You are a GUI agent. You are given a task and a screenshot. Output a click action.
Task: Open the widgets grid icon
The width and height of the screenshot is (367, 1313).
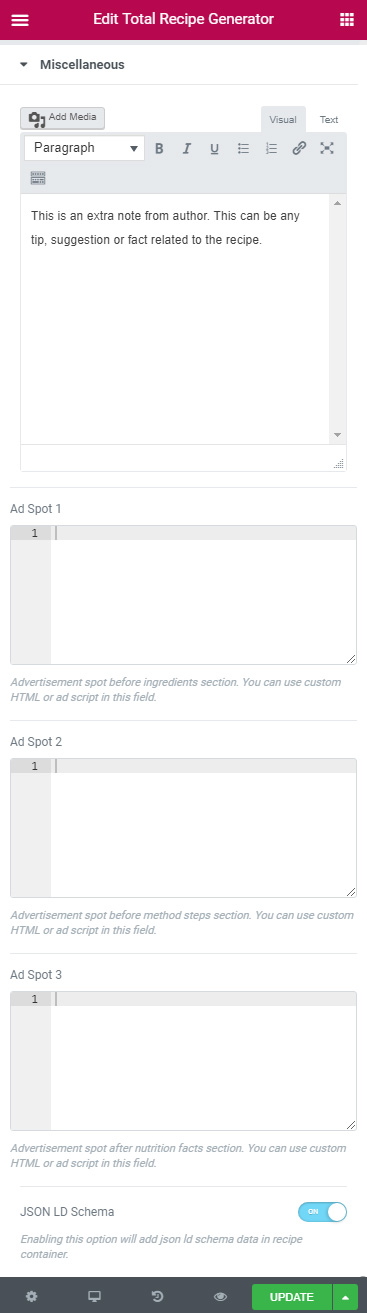click(x=347, y=19)
